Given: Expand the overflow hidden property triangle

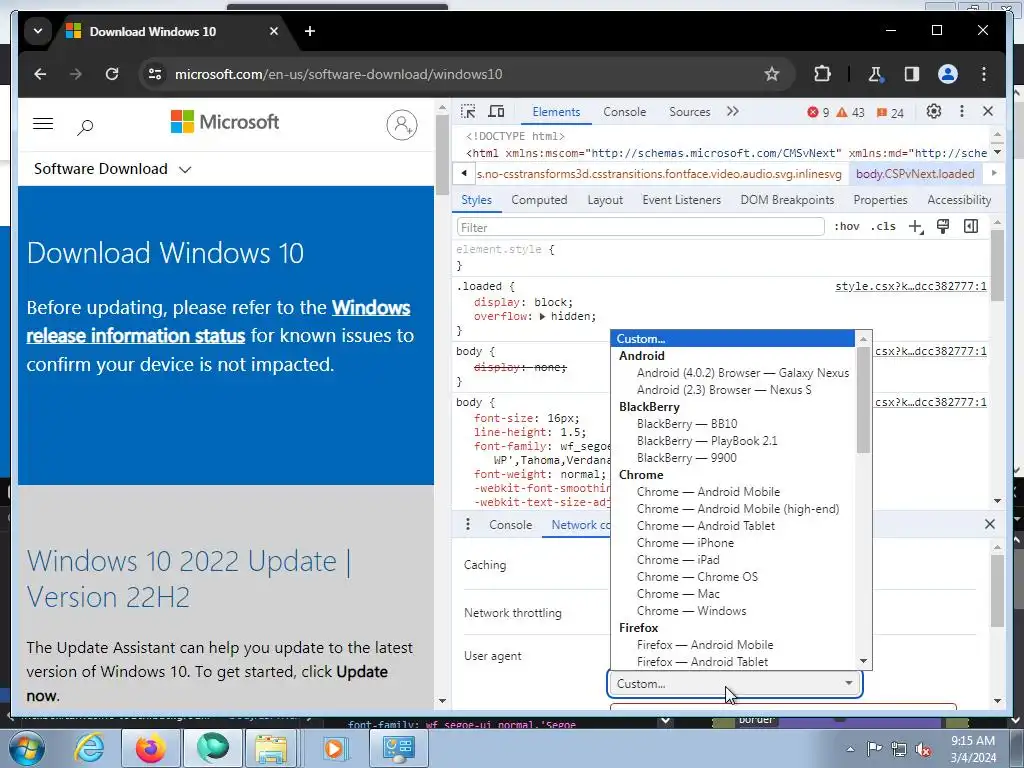Looking at the screenshot, I should 542,317.
